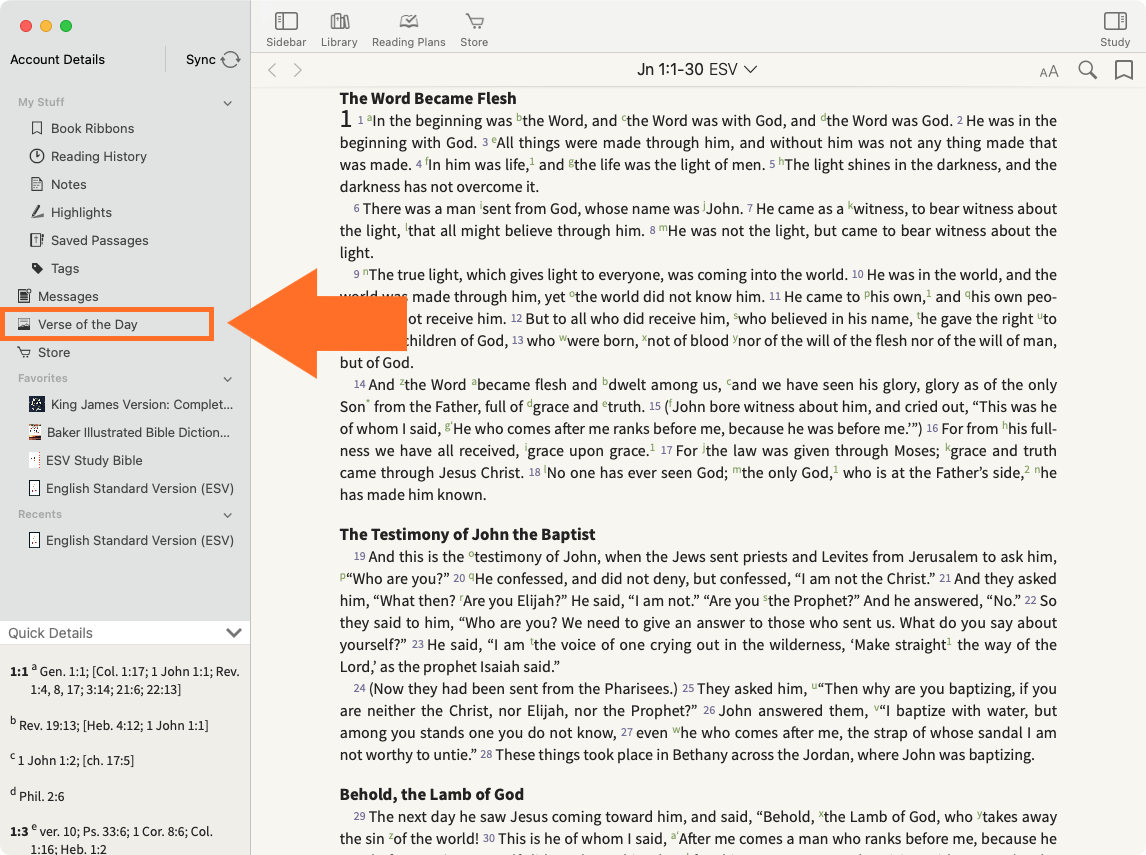Click the Verse of the Day icon
This screenshot has height=855, width=1146.
[24, 324]
